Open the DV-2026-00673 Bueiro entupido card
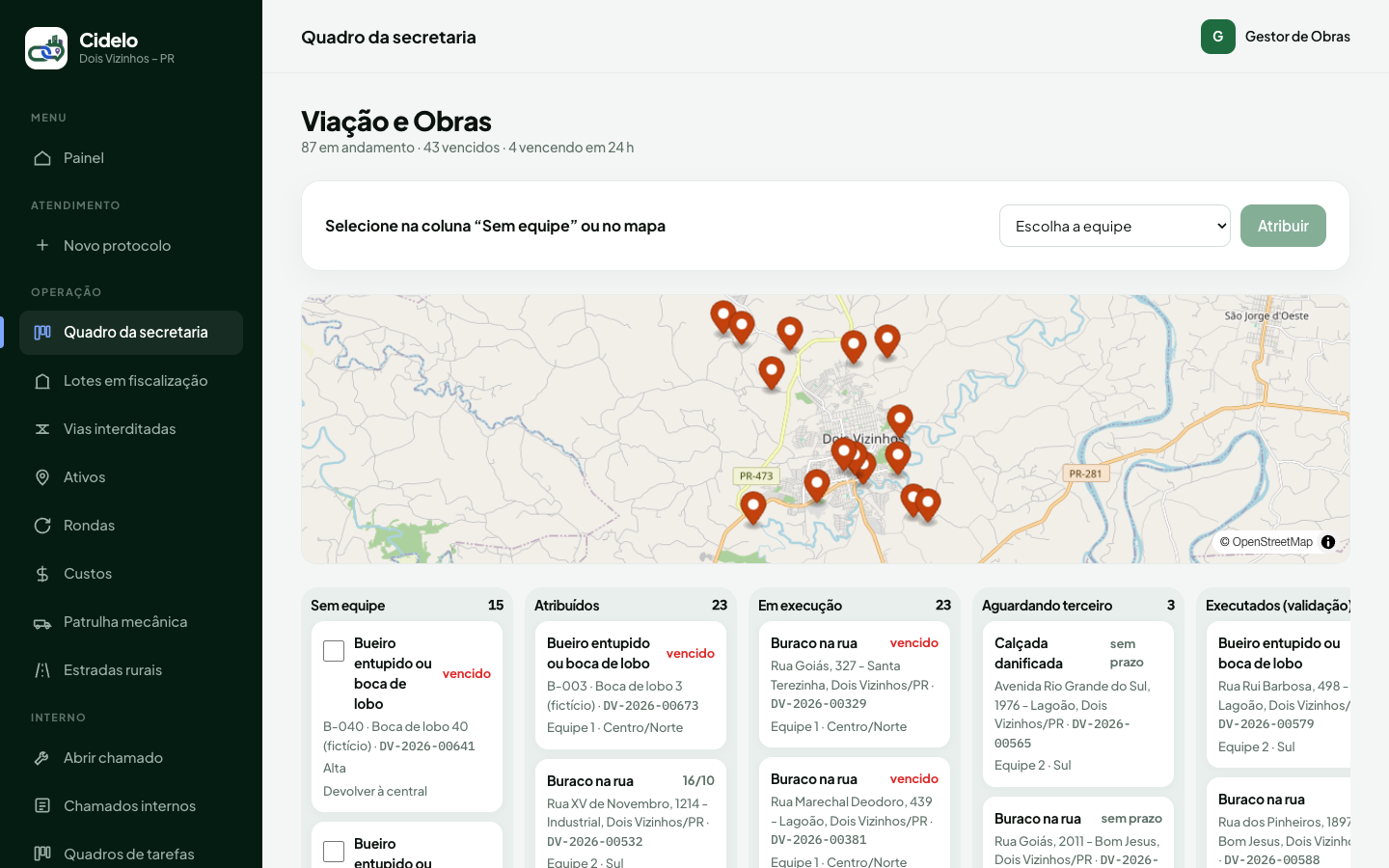 pos(631,685)
